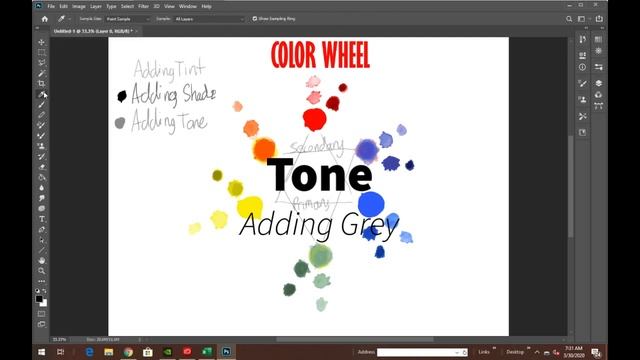Image resolution: width=640 pixels, height=360 pixels.
Task: Close the Untitled-1 document tab
Action: [x=137, y=31]
